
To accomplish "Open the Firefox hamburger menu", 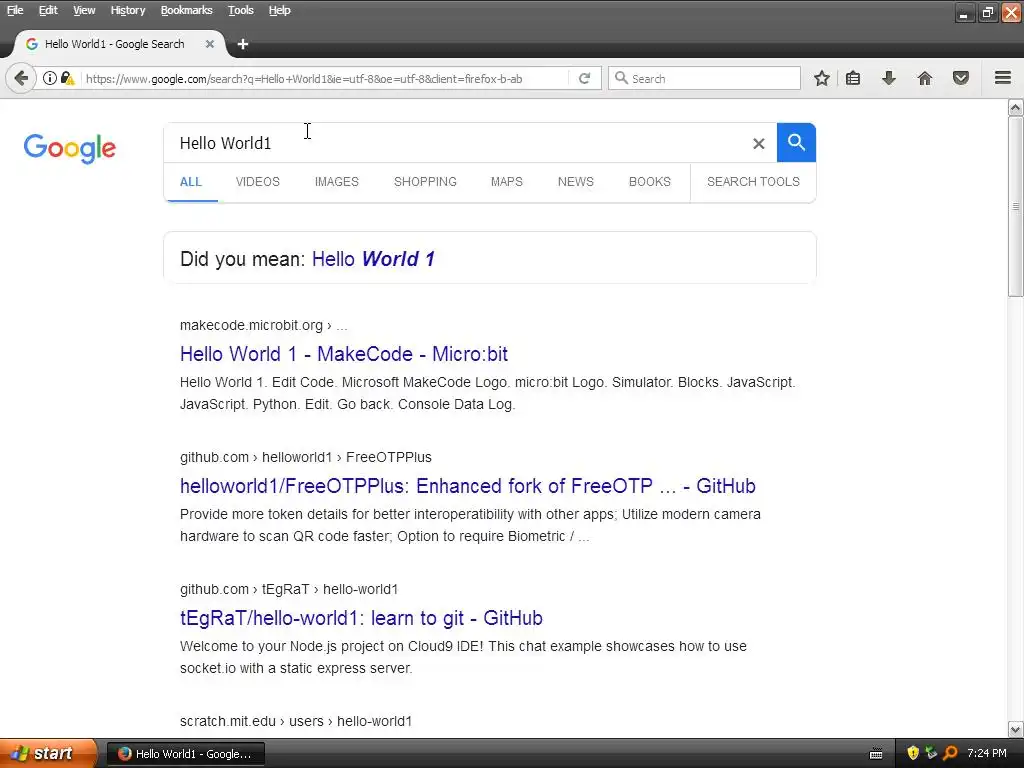I will point(1003,78).
